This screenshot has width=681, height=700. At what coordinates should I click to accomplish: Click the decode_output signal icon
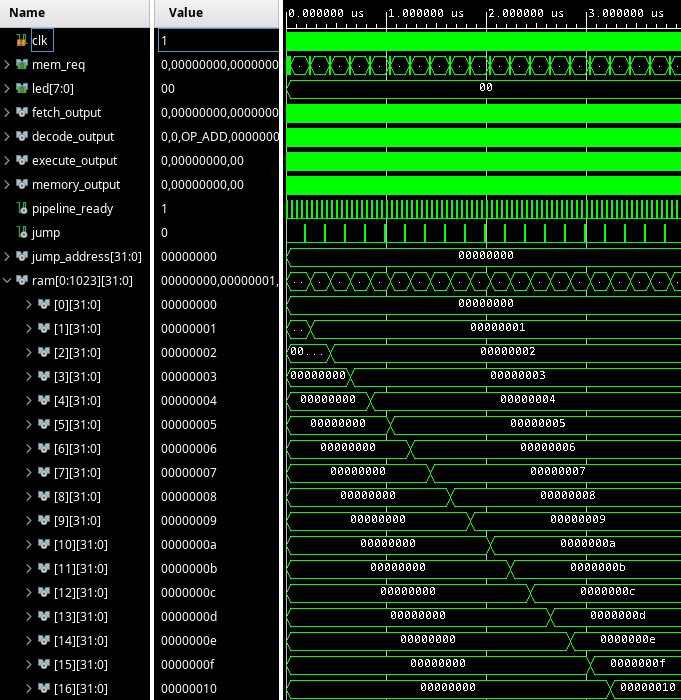[x=21, y=136]
